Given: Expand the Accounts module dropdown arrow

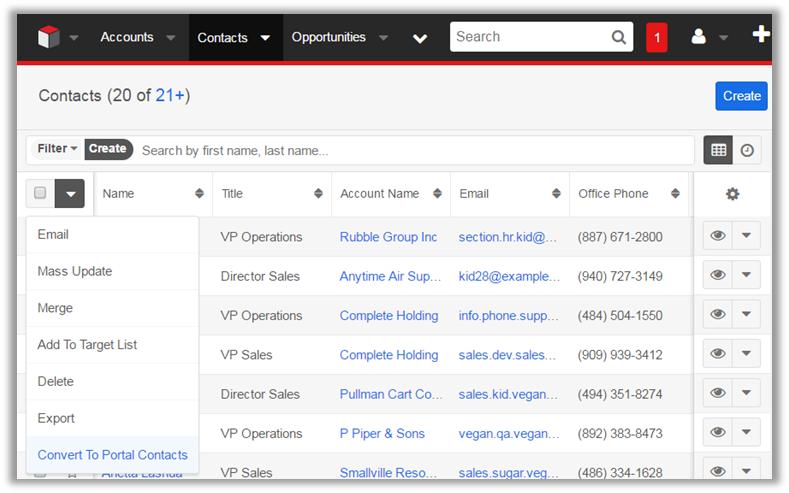Looking at the screenshot, I should tap(171, 38).
